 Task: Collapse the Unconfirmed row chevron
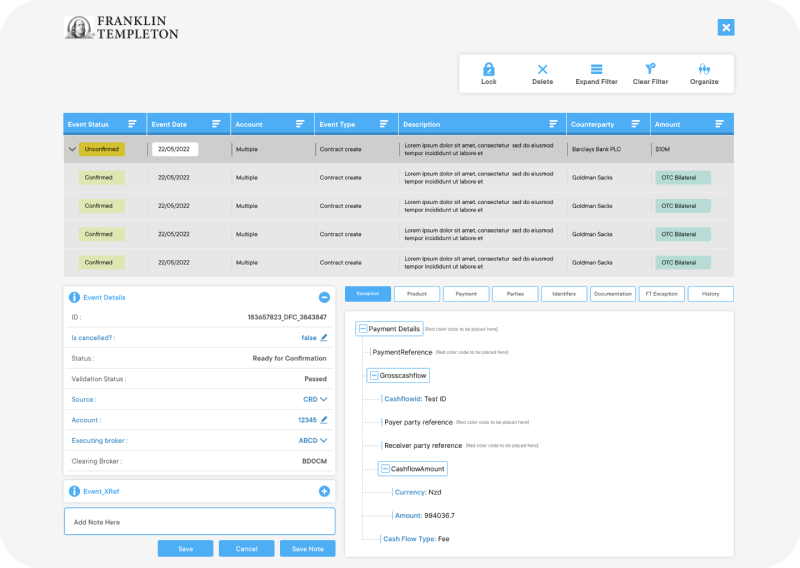point(72,149)
